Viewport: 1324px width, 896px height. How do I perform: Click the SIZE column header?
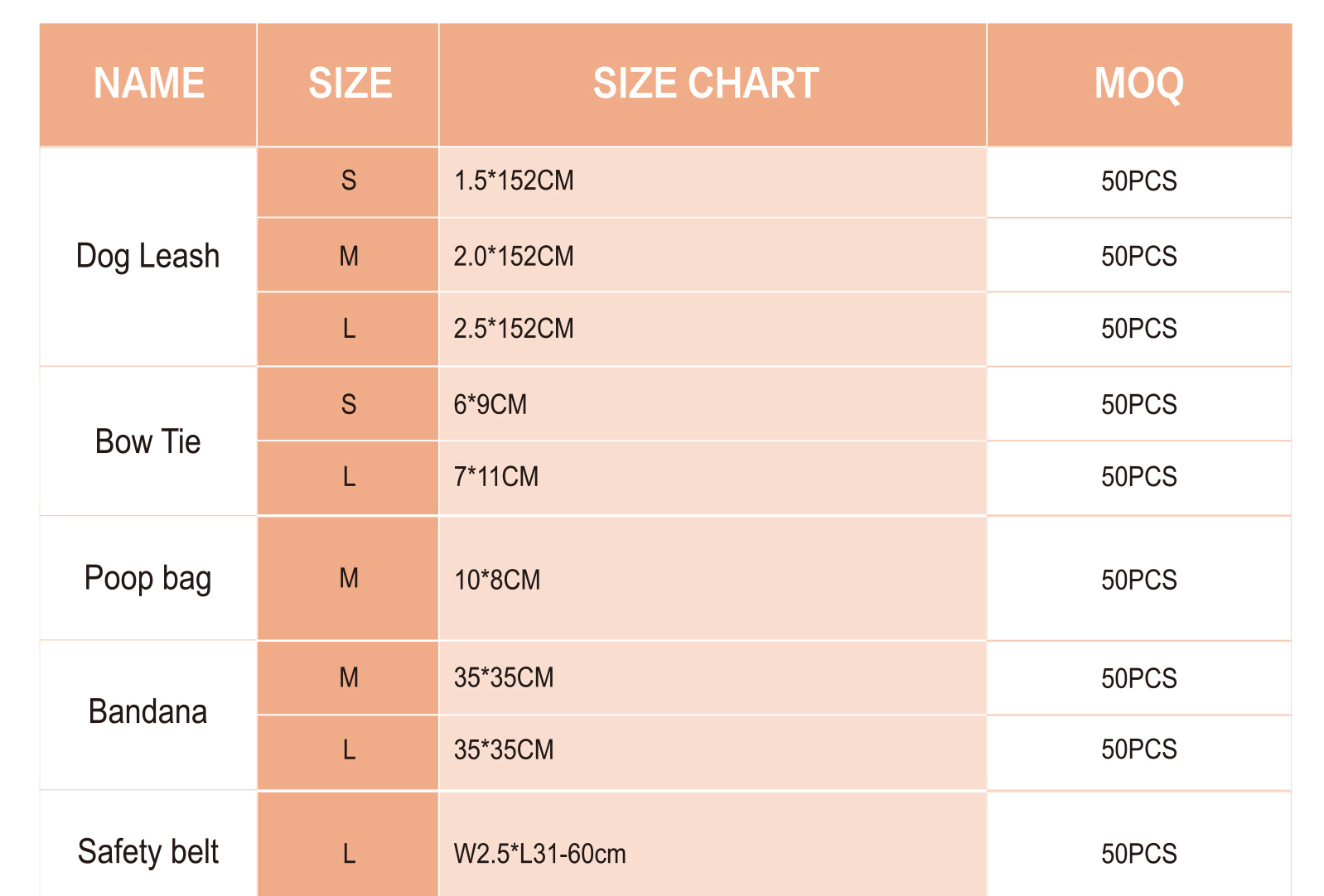[349, 84]
